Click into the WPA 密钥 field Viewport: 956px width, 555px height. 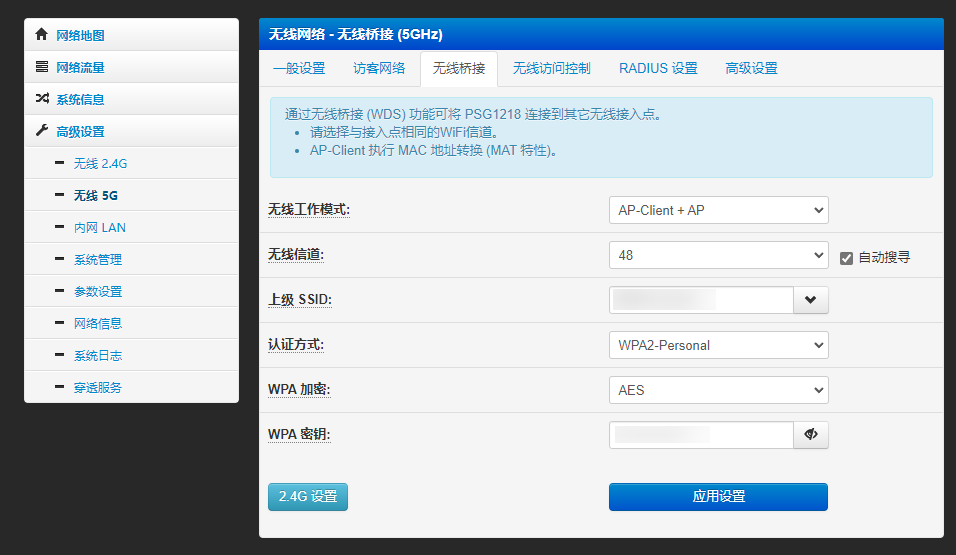click(700, 435)
